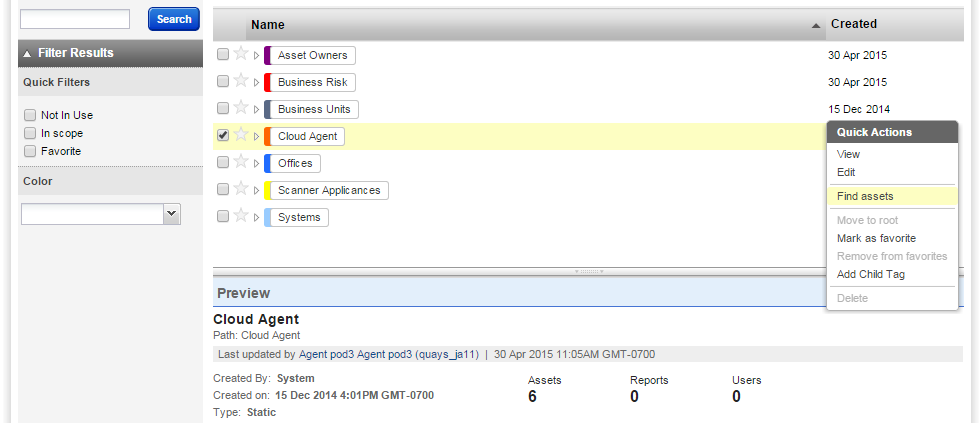
Task: Click into the search text field
Action: click(75, 19)
